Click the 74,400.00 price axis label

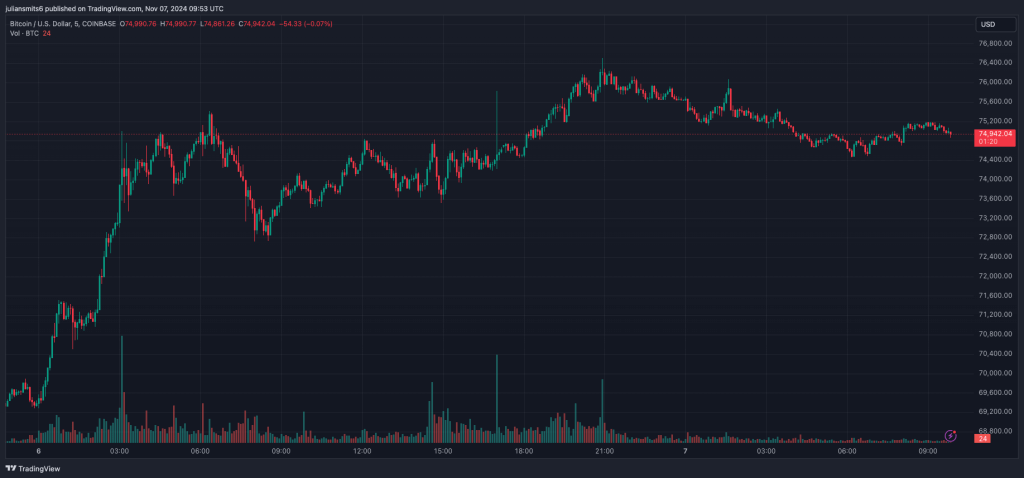995,160
